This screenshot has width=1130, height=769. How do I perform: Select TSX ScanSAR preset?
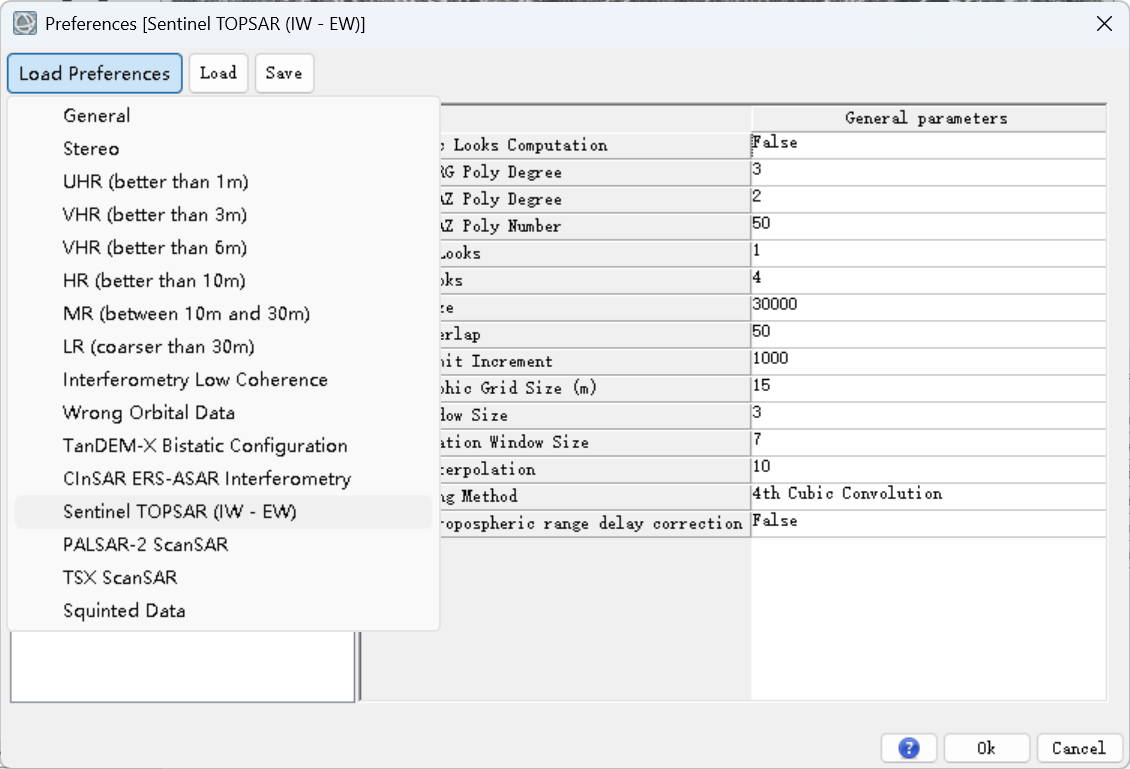coord(223,578)
